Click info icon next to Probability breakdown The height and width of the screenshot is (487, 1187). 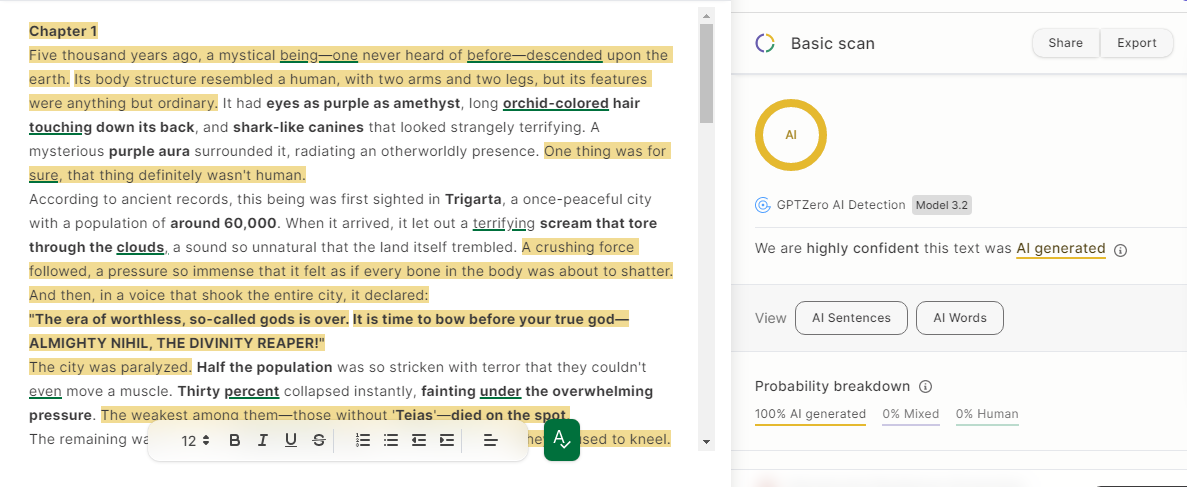(x=925, y=387)
